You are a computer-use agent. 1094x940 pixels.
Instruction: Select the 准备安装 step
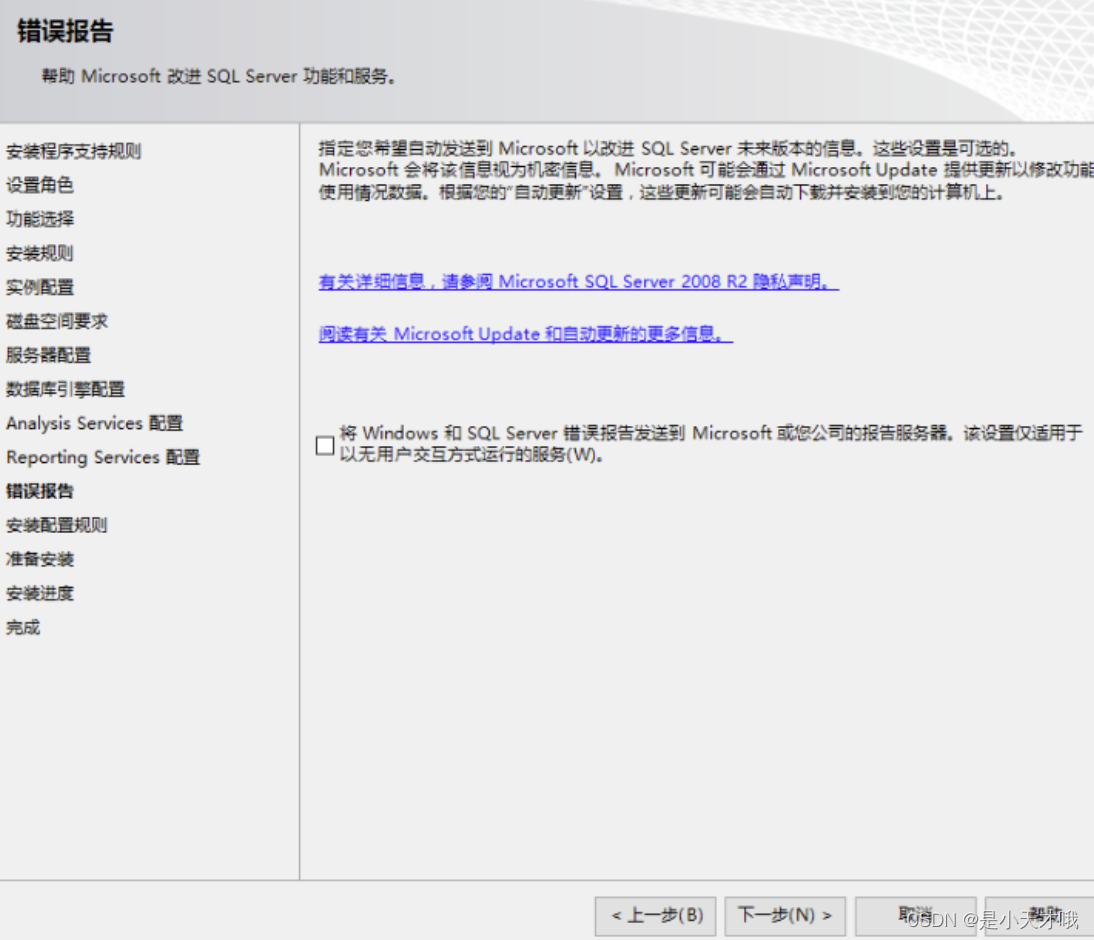[x=38, y=559]
